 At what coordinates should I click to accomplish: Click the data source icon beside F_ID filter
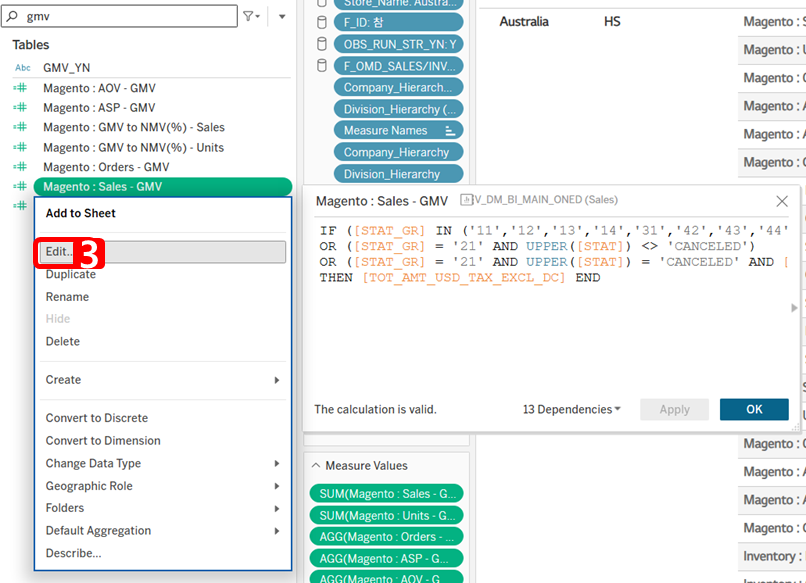point(322,23)
